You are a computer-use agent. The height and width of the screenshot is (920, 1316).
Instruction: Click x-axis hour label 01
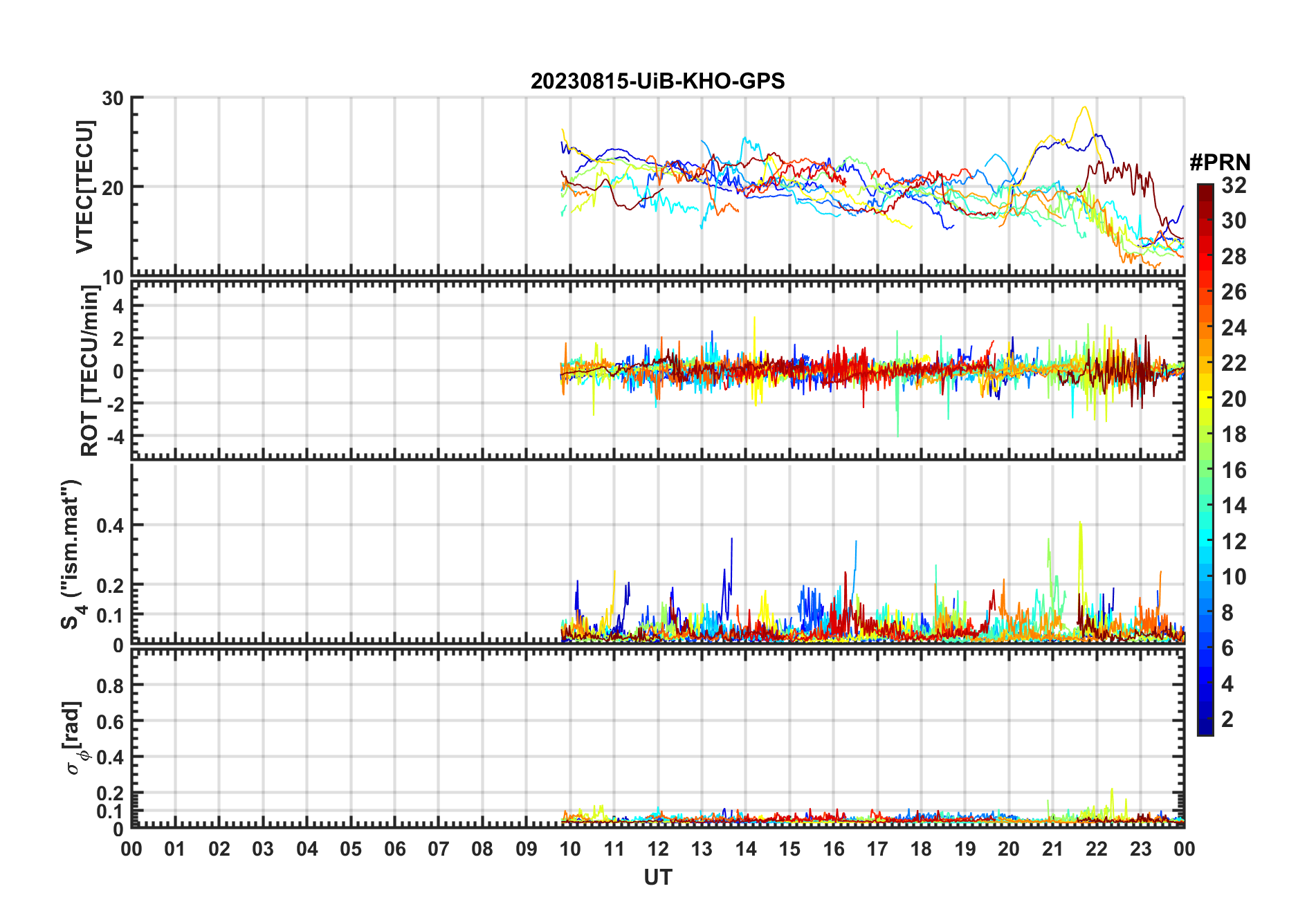coord(175,849)
